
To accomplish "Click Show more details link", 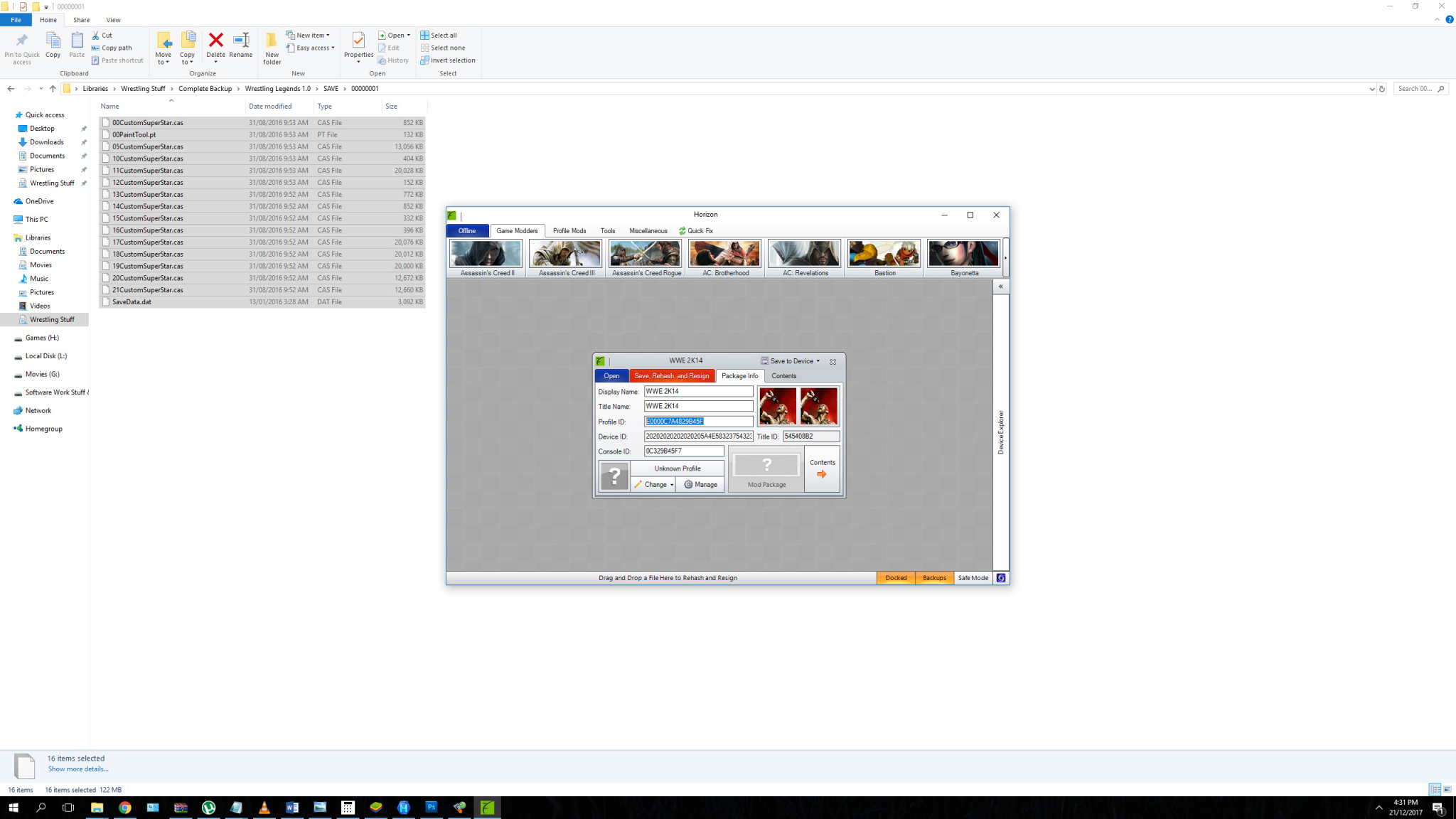I will (78, 769).
